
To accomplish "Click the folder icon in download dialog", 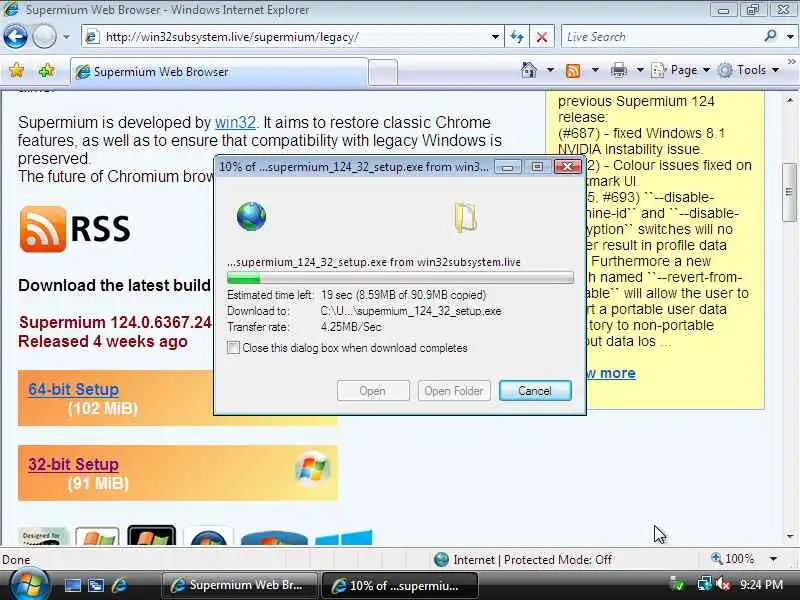I will 465,217.
